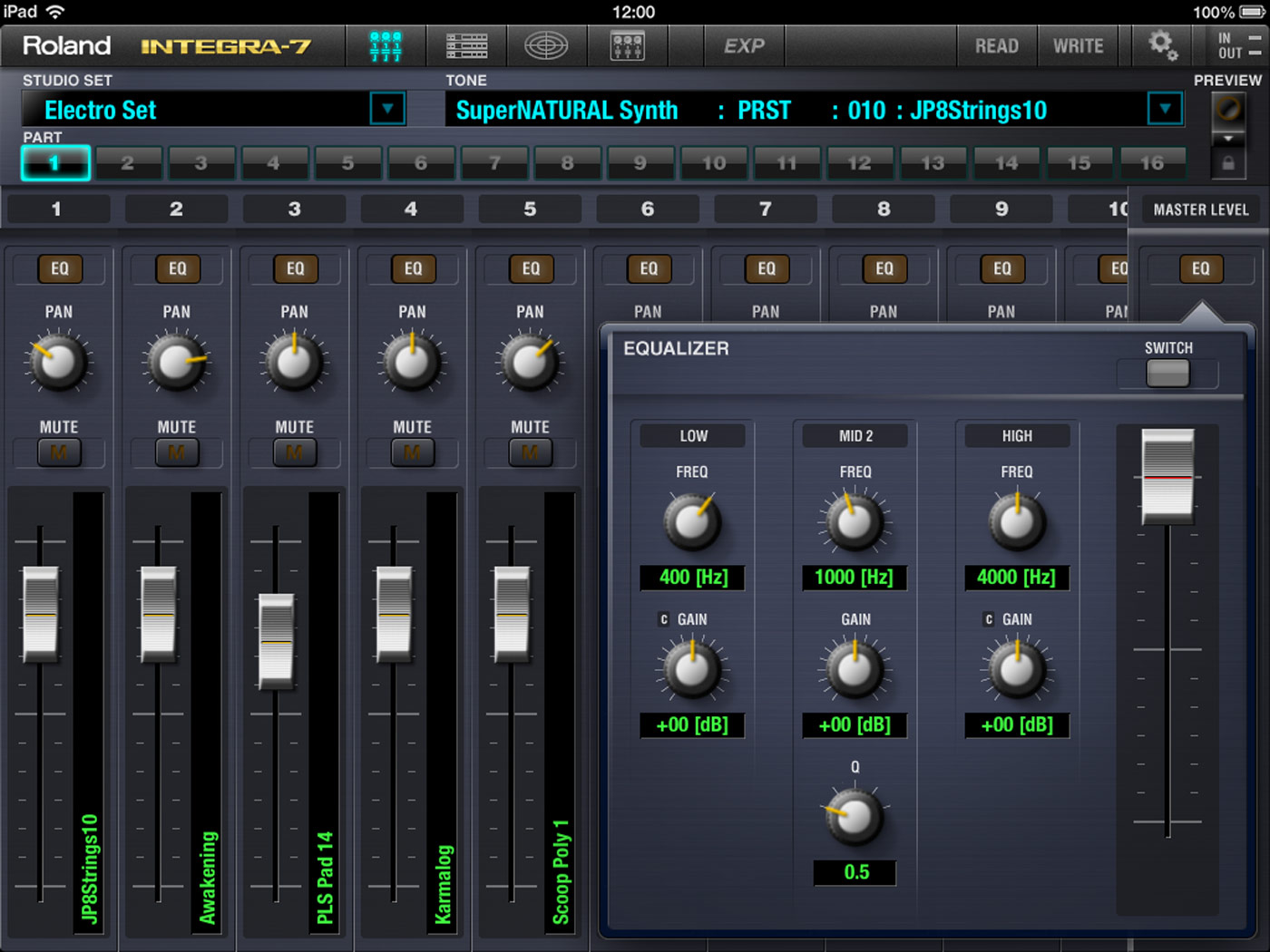Screen dimensions: 1270x952
Task: Open the IN OUT level meter panel
Action: [x=1239, y=45]
